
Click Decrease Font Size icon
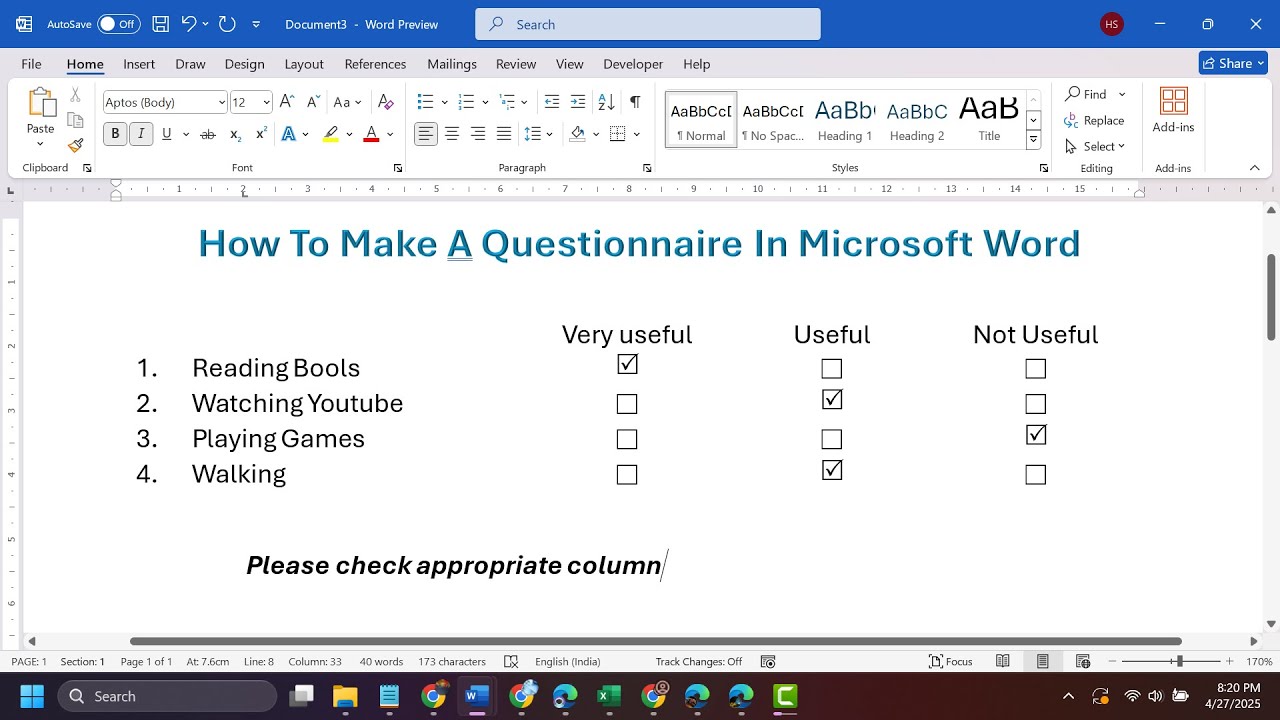[x=313, y=102]
